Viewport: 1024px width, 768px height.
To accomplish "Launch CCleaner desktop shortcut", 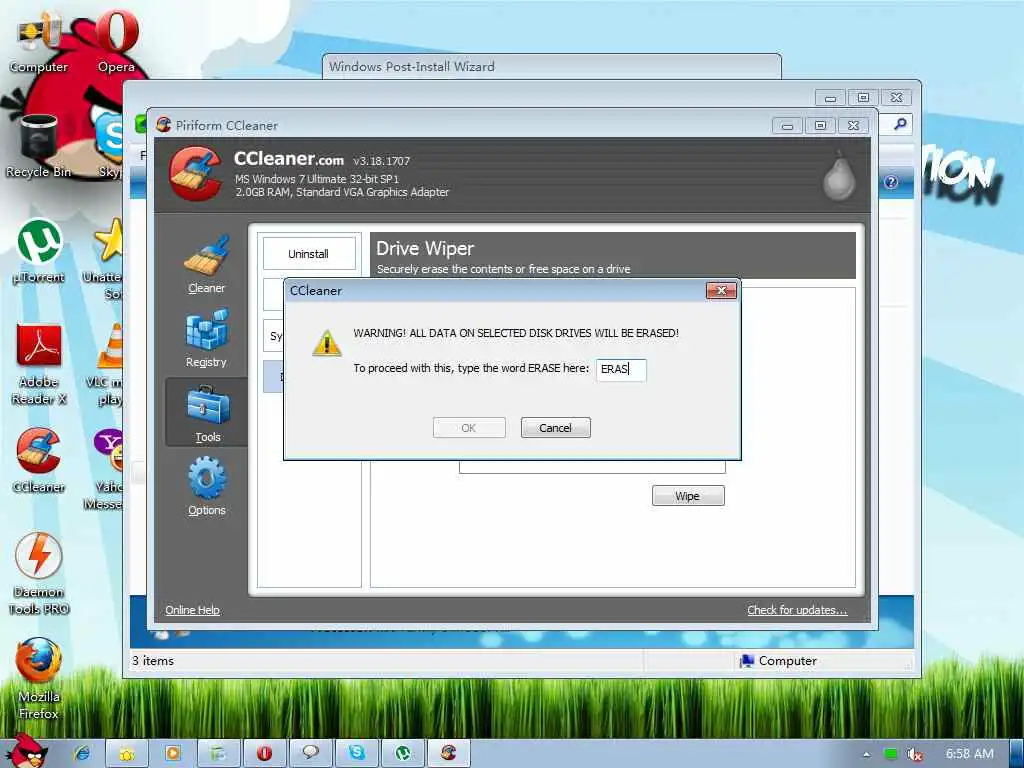I will 39,460.
